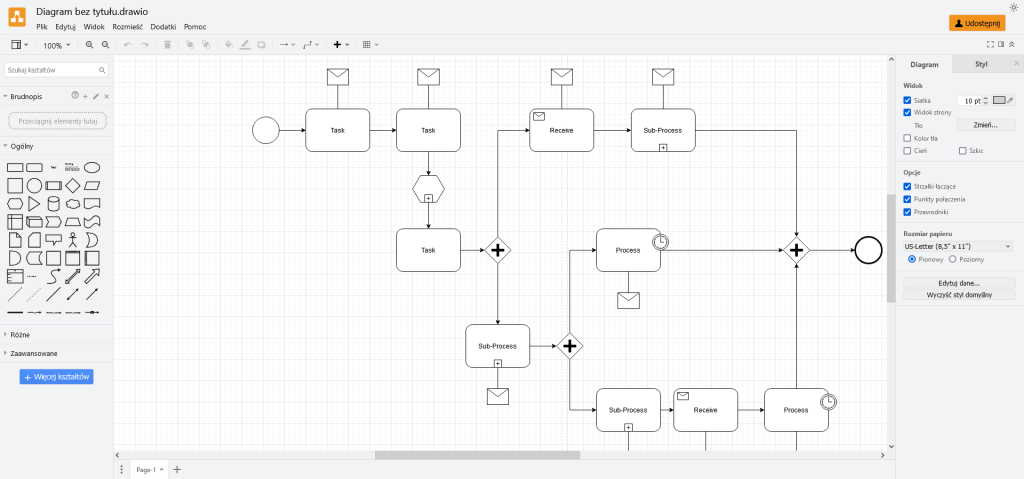Open the waypoint connector style dropdown
1024x479 pixels.
point(312,45)
